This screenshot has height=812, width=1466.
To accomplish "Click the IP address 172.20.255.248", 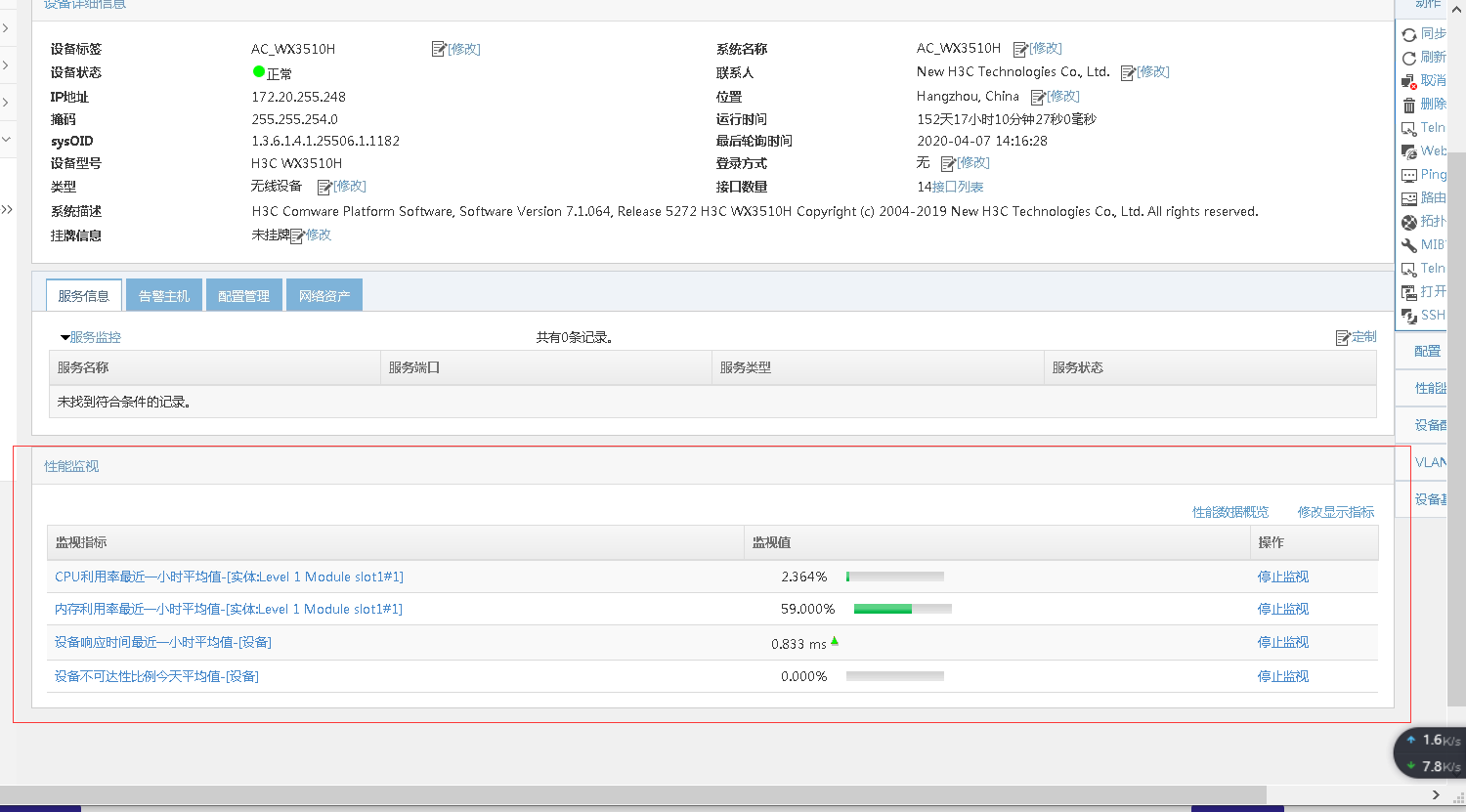I will click(298, 97).
